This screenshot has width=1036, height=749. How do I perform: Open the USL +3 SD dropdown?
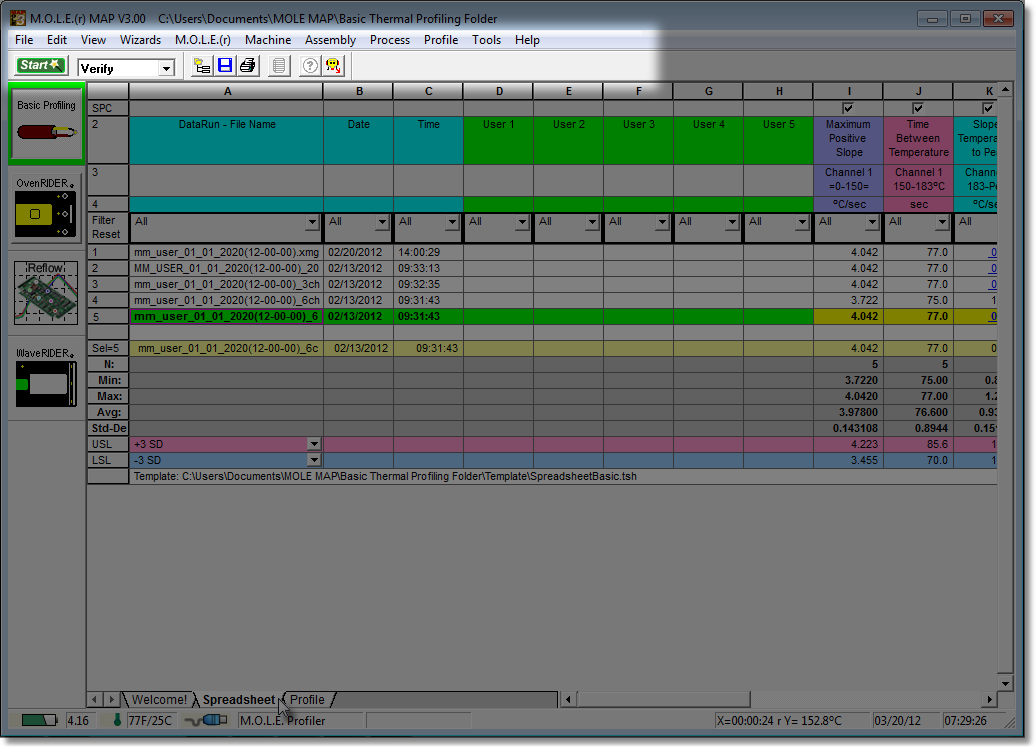coord(314,445)
